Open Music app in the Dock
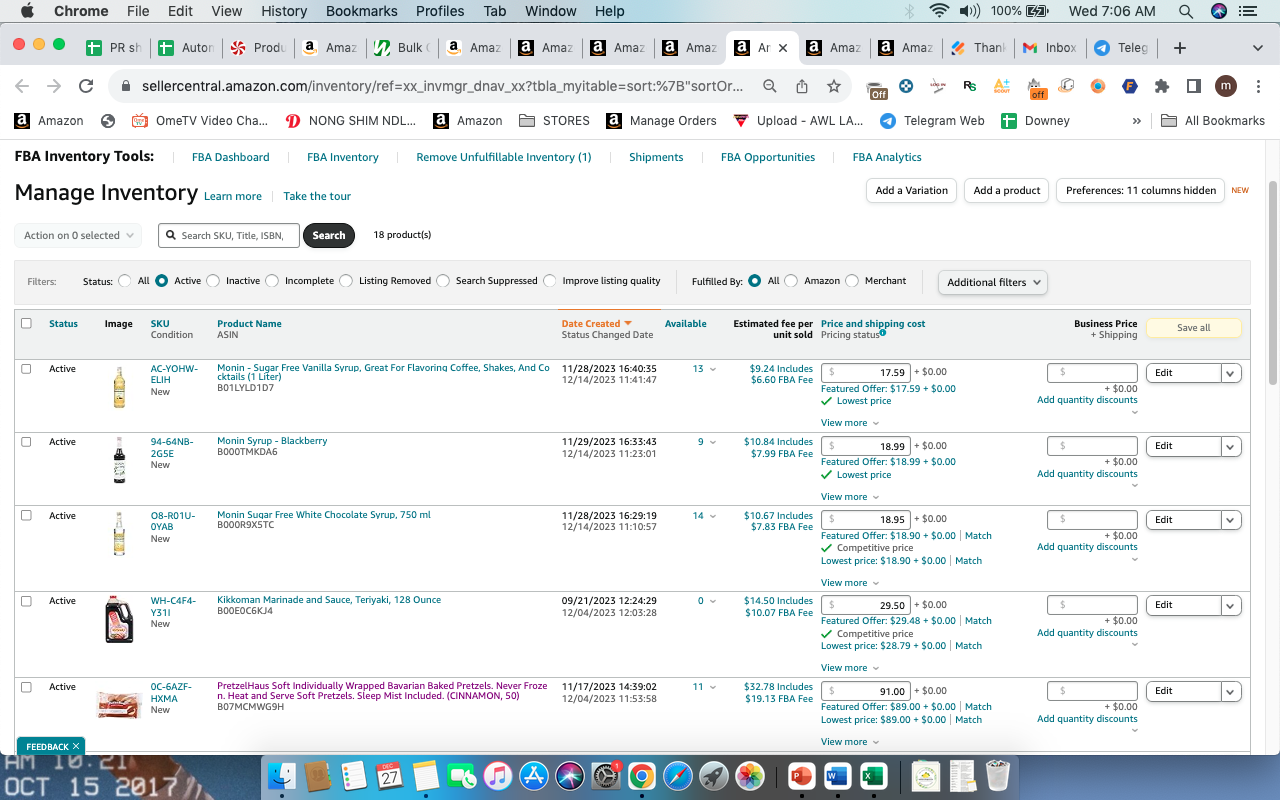1280x800 pixels. 497,775
